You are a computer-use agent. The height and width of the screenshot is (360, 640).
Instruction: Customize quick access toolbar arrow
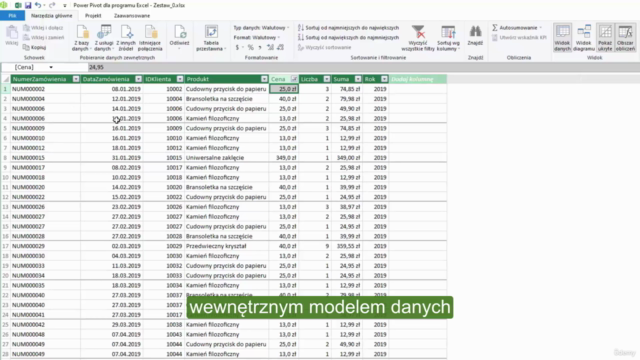click(64, 6)
